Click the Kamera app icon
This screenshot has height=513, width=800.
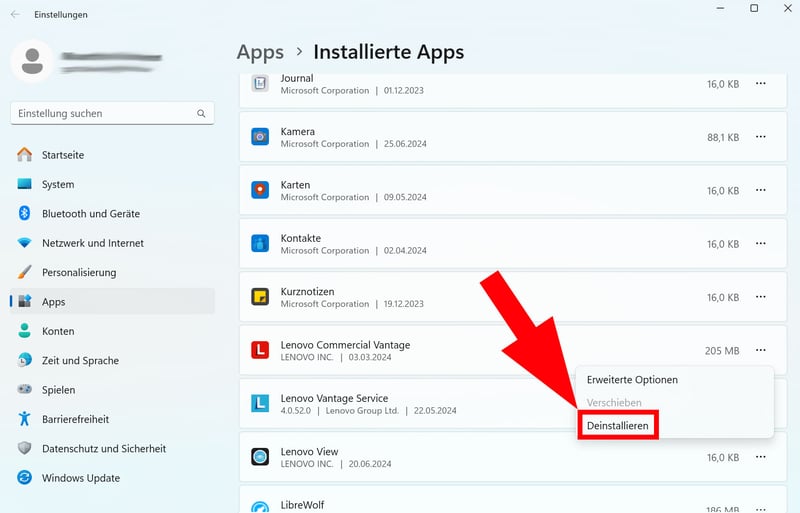260,137
